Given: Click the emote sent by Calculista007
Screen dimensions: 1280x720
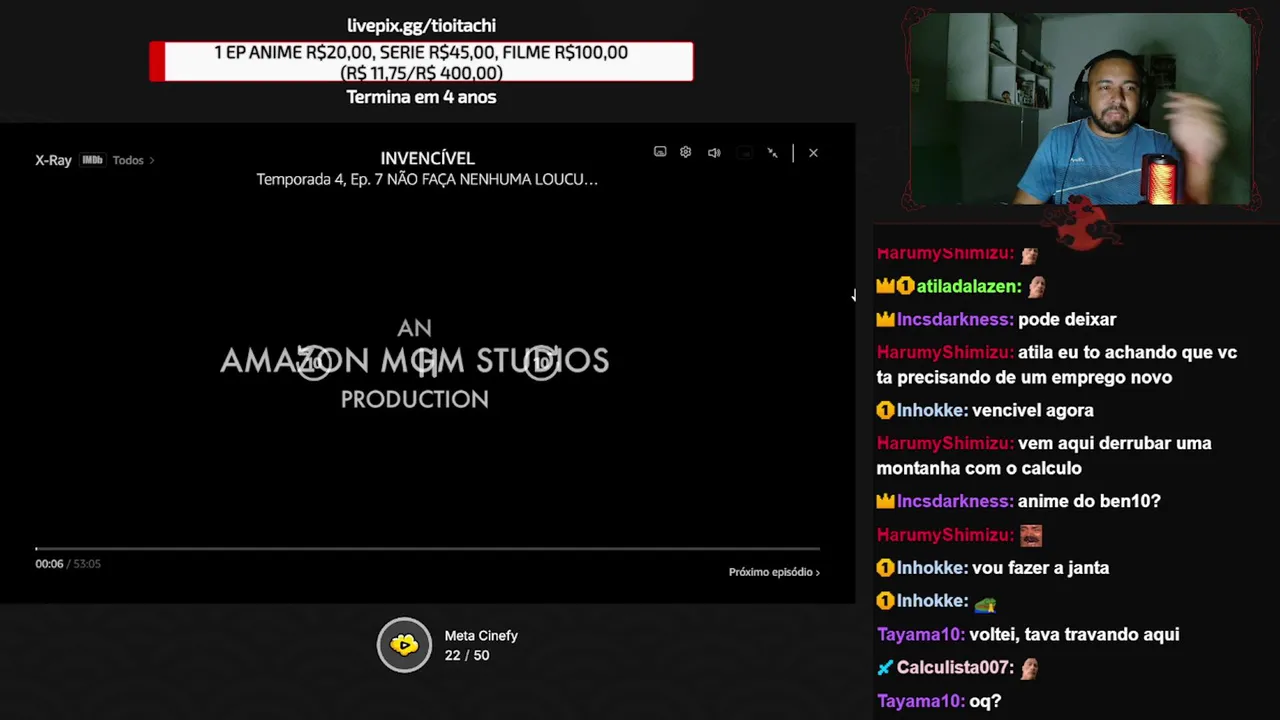Looking at the screenshot, I should tap(1029, 667).
